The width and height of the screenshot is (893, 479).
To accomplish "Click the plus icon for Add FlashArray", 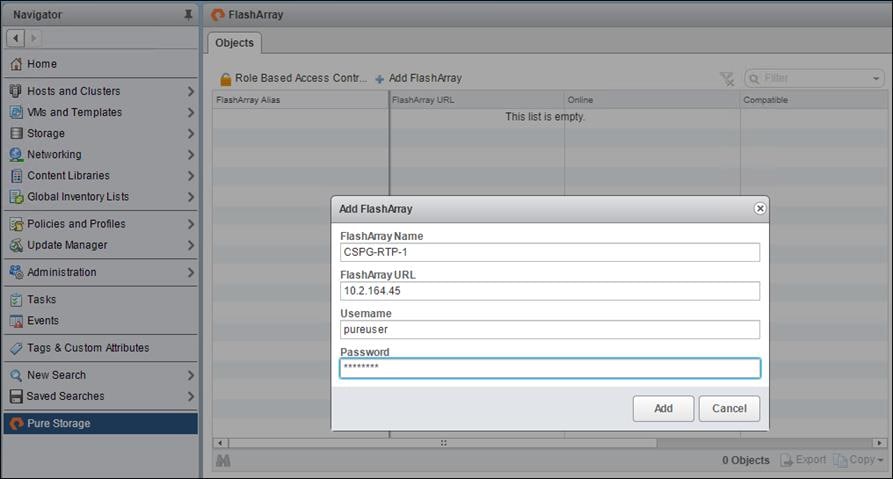I will (x=379, y=79).
